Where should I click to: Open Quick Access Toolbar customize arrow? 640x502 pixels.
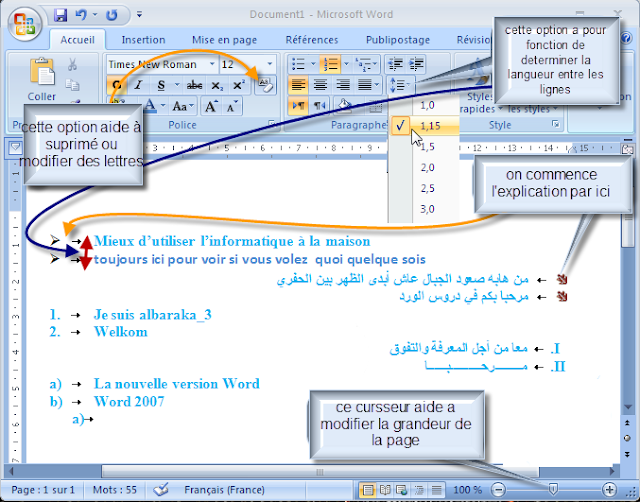click(140, 15)
